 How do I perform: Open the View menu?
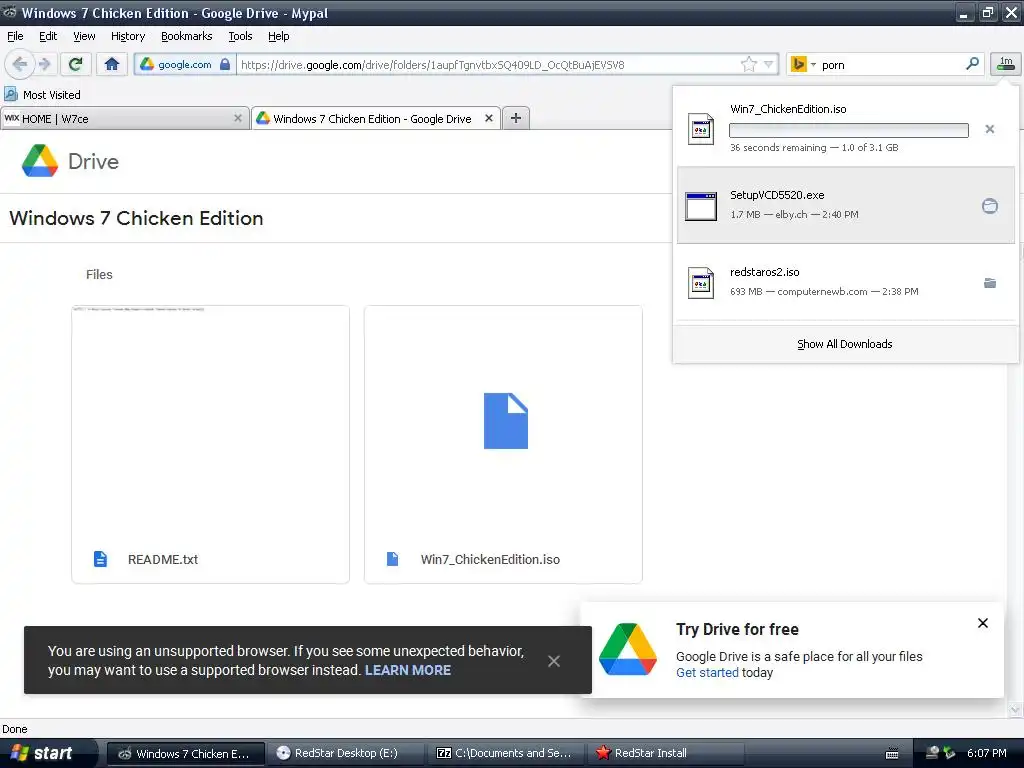click(84, 37)
